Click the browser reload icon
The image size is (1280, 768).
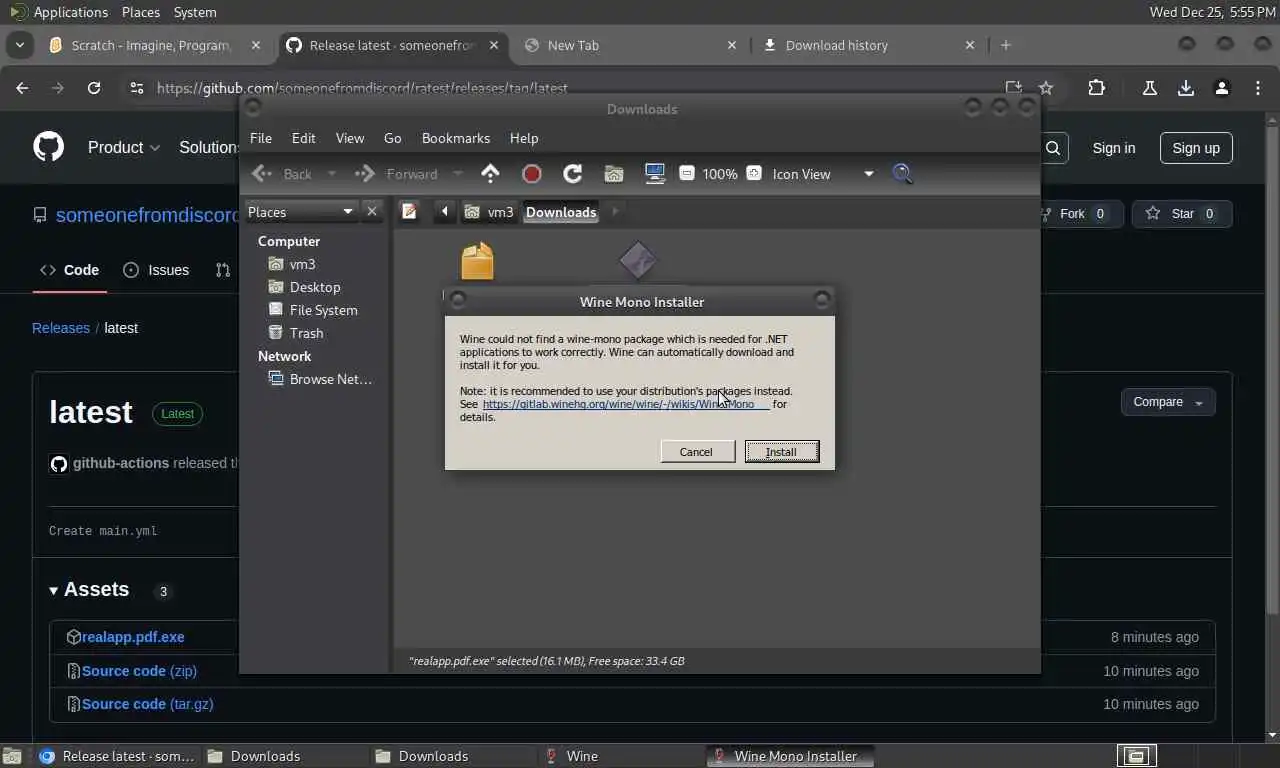(94, 88)
